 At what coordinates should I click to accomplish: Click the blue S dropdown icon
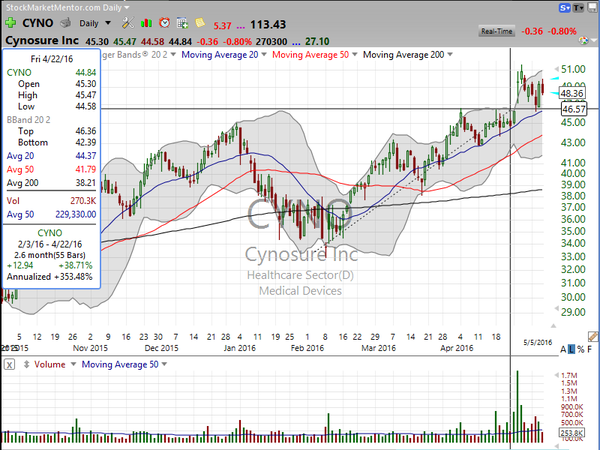tap(565, 8)
